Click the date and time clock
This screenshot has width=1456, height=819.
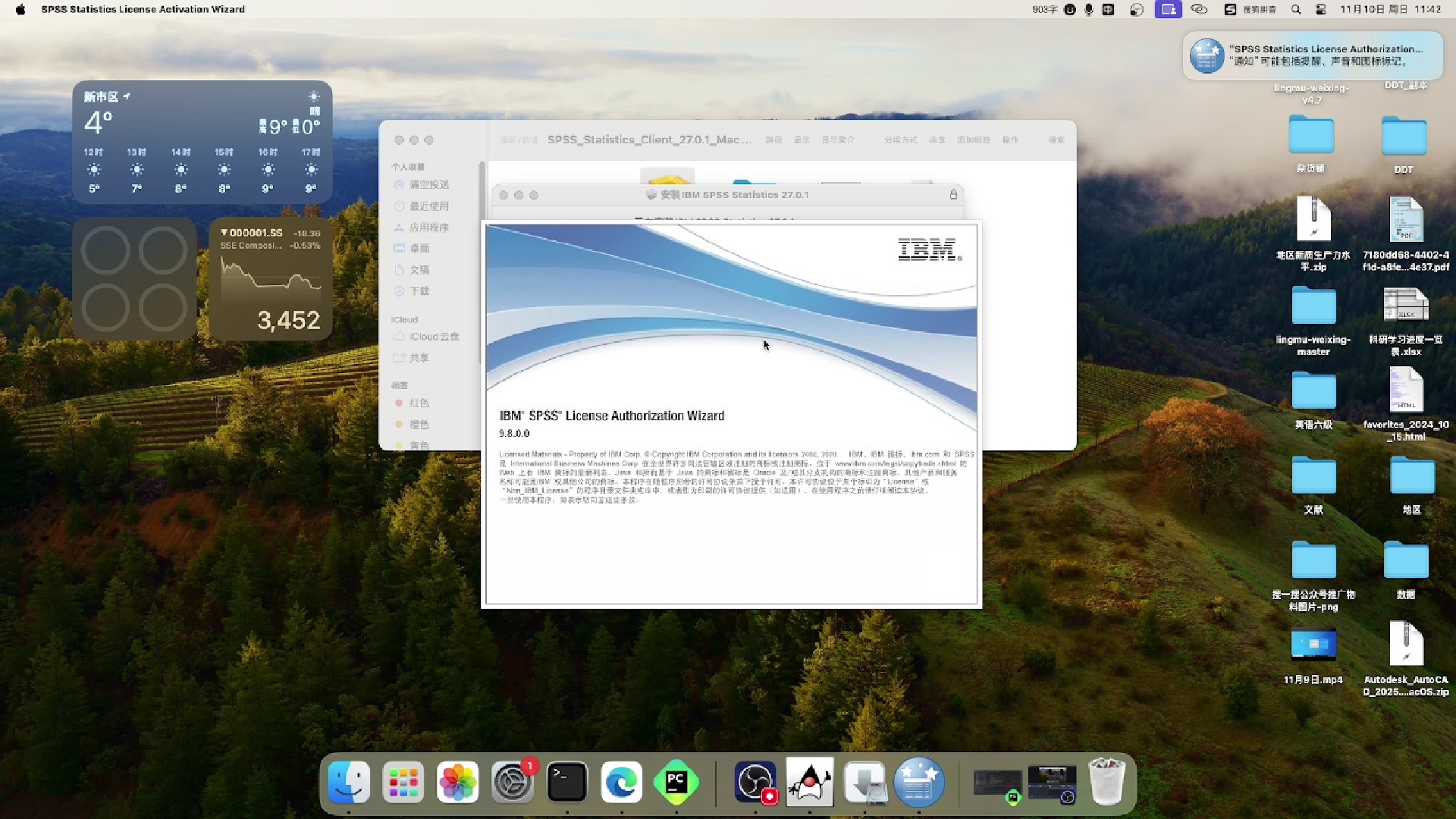click(x=1390, y=9)
